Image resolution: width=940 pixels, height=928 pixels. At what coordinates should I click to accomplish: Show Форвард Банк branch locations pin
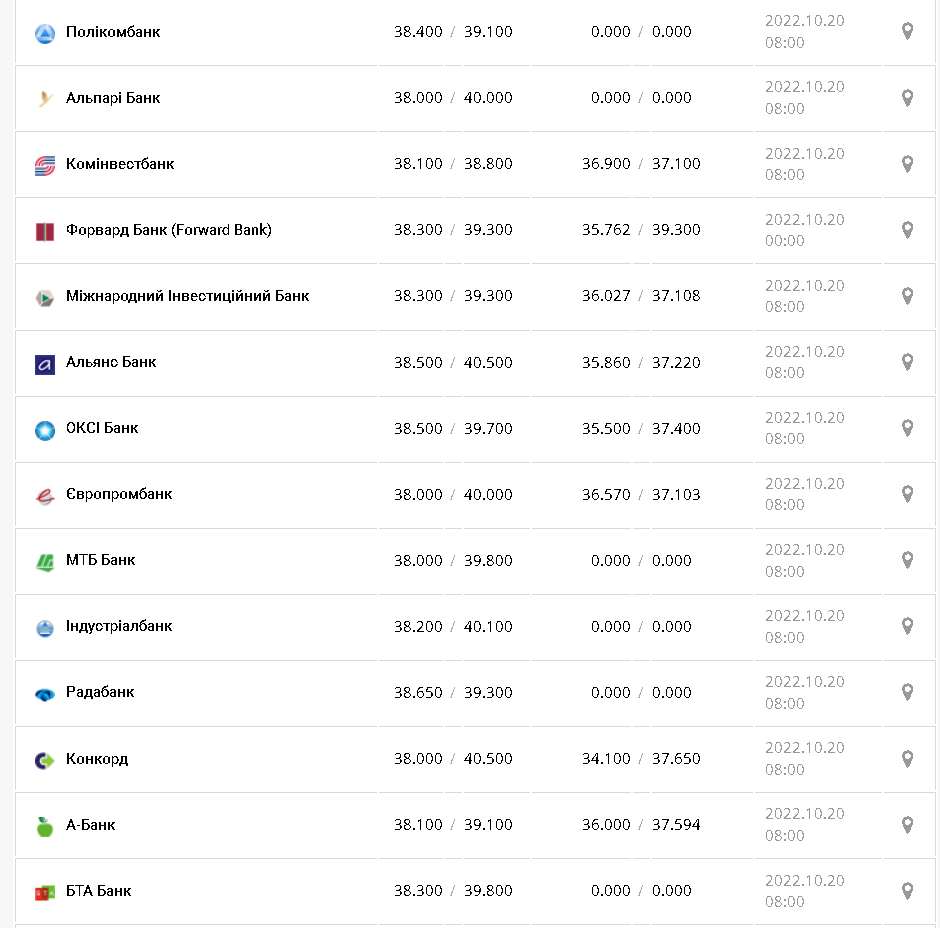point(907,230)
